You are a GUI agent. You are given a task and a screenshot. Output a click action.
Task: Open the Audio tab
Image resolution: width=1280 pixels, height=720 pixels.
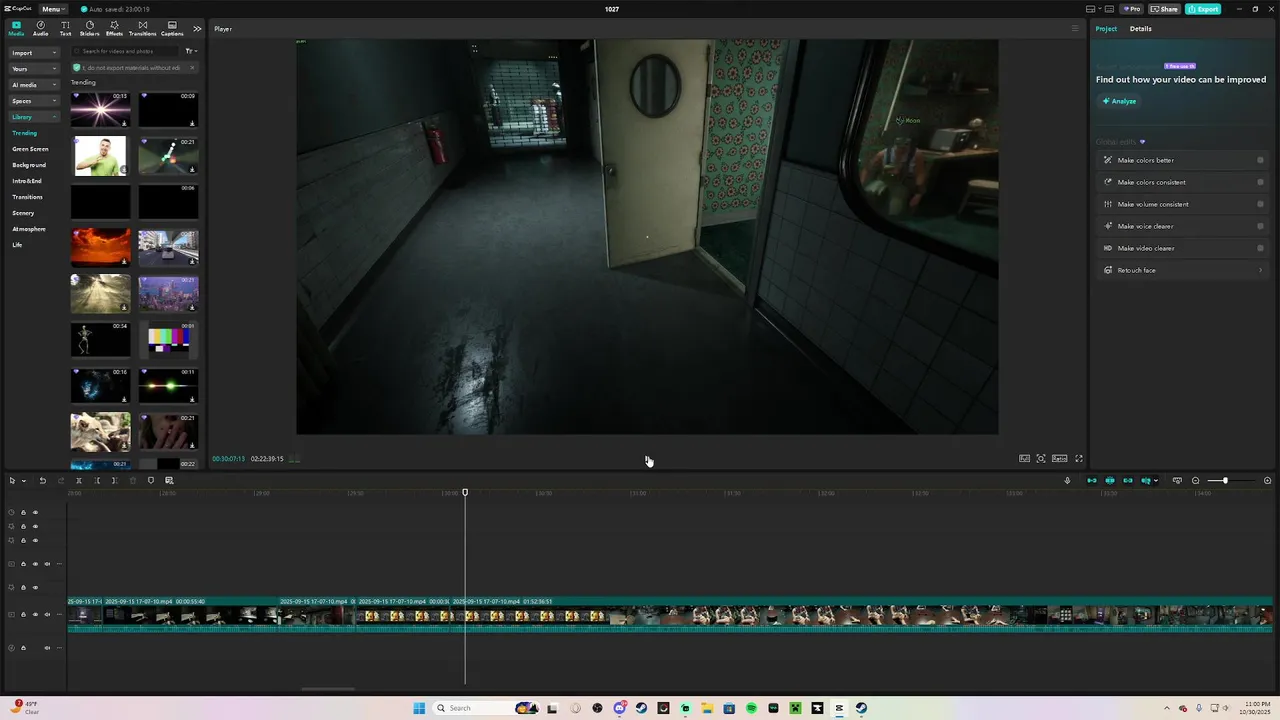40,28
